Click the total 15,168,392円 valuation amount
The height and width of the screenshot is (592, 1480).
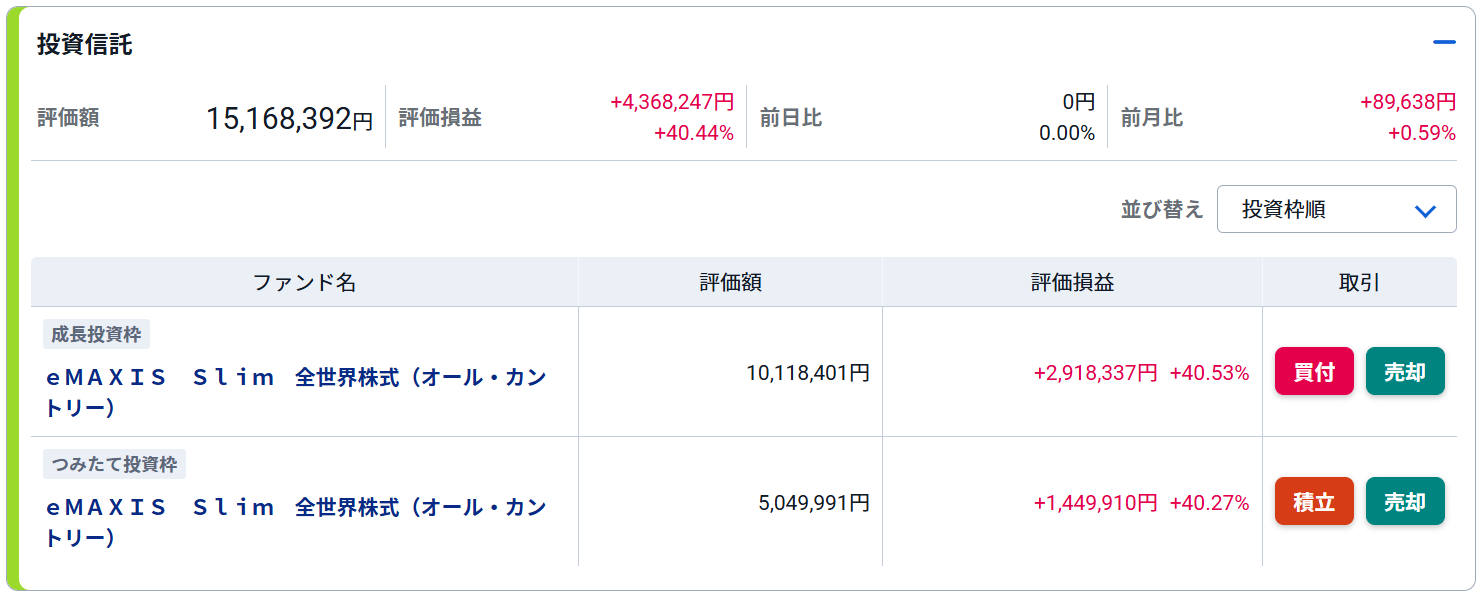tap(289, 119)
